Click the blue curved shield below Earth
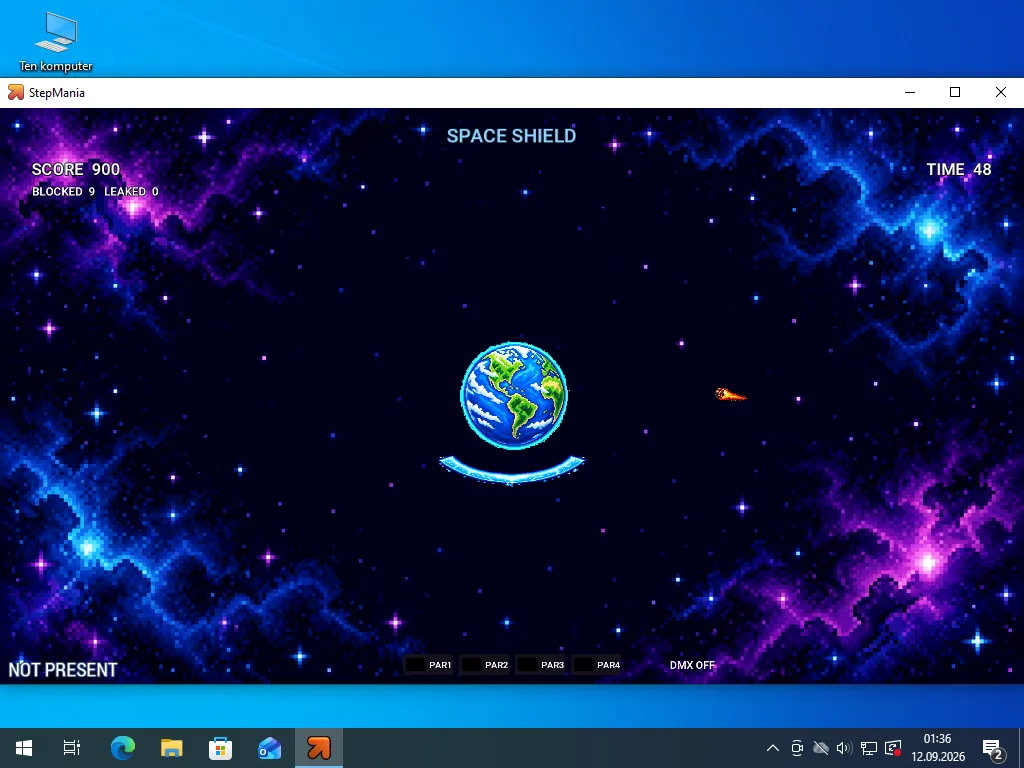Viewport: 1024px width, 768px height. 511,470
